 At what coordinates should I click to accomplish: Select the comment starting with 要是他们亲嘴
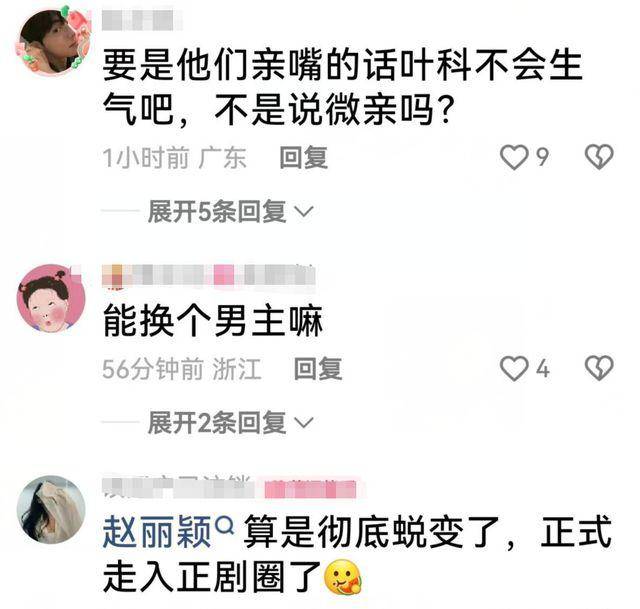[x=342, y=87]
